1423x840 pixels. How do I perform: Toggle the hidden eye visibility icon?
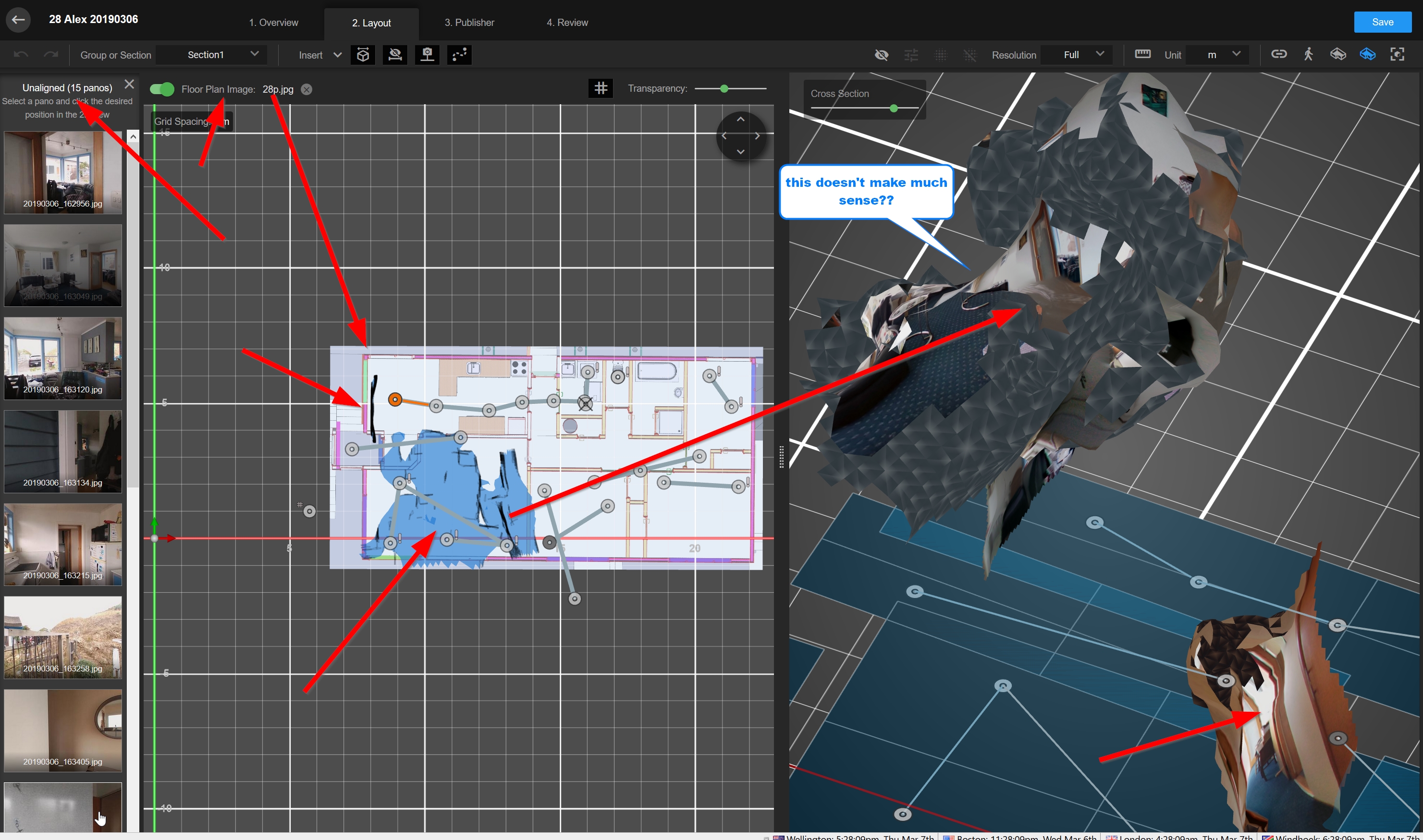[x=881, y=55]
